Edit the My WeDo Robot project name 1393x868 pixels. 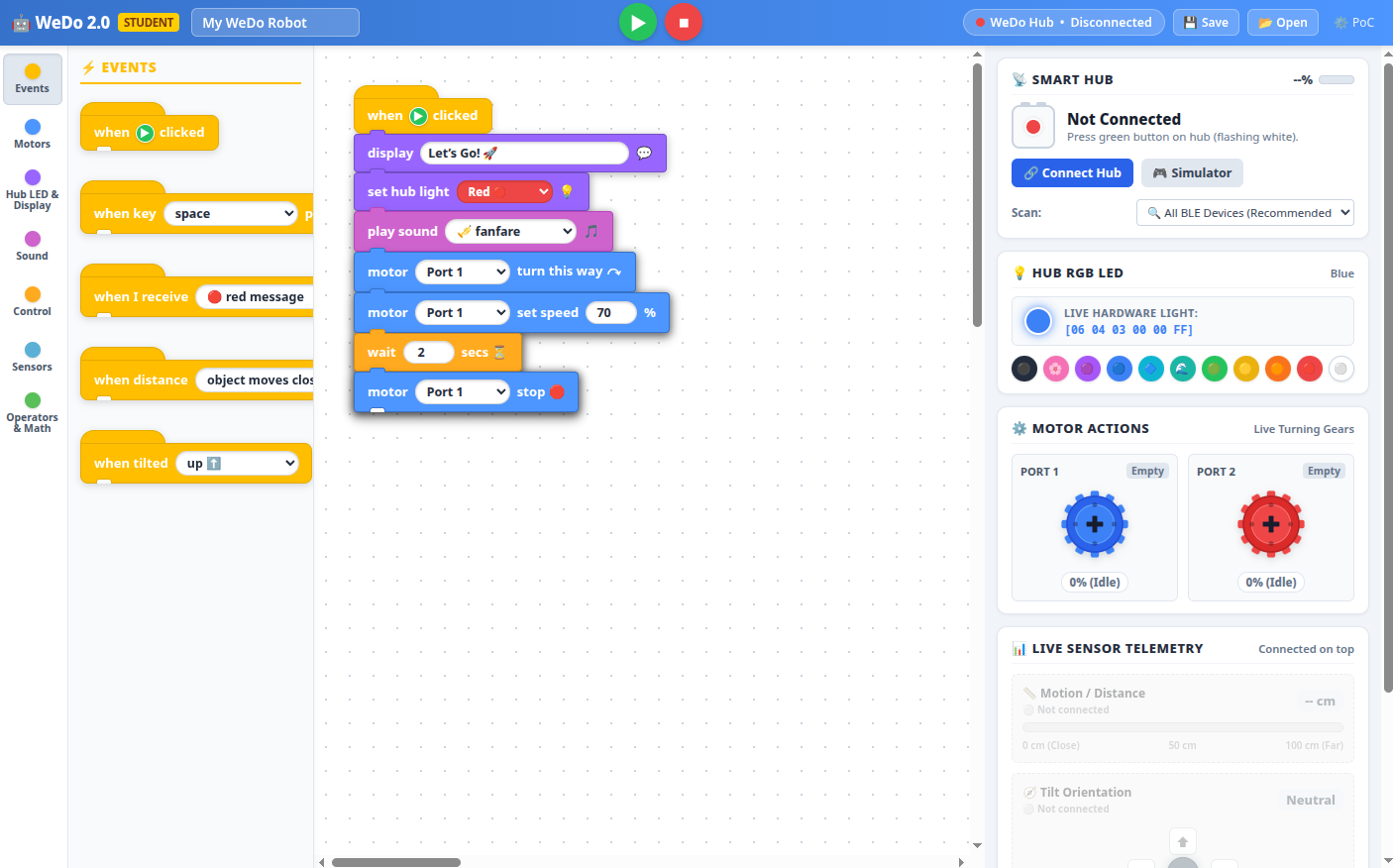point(275,22)
